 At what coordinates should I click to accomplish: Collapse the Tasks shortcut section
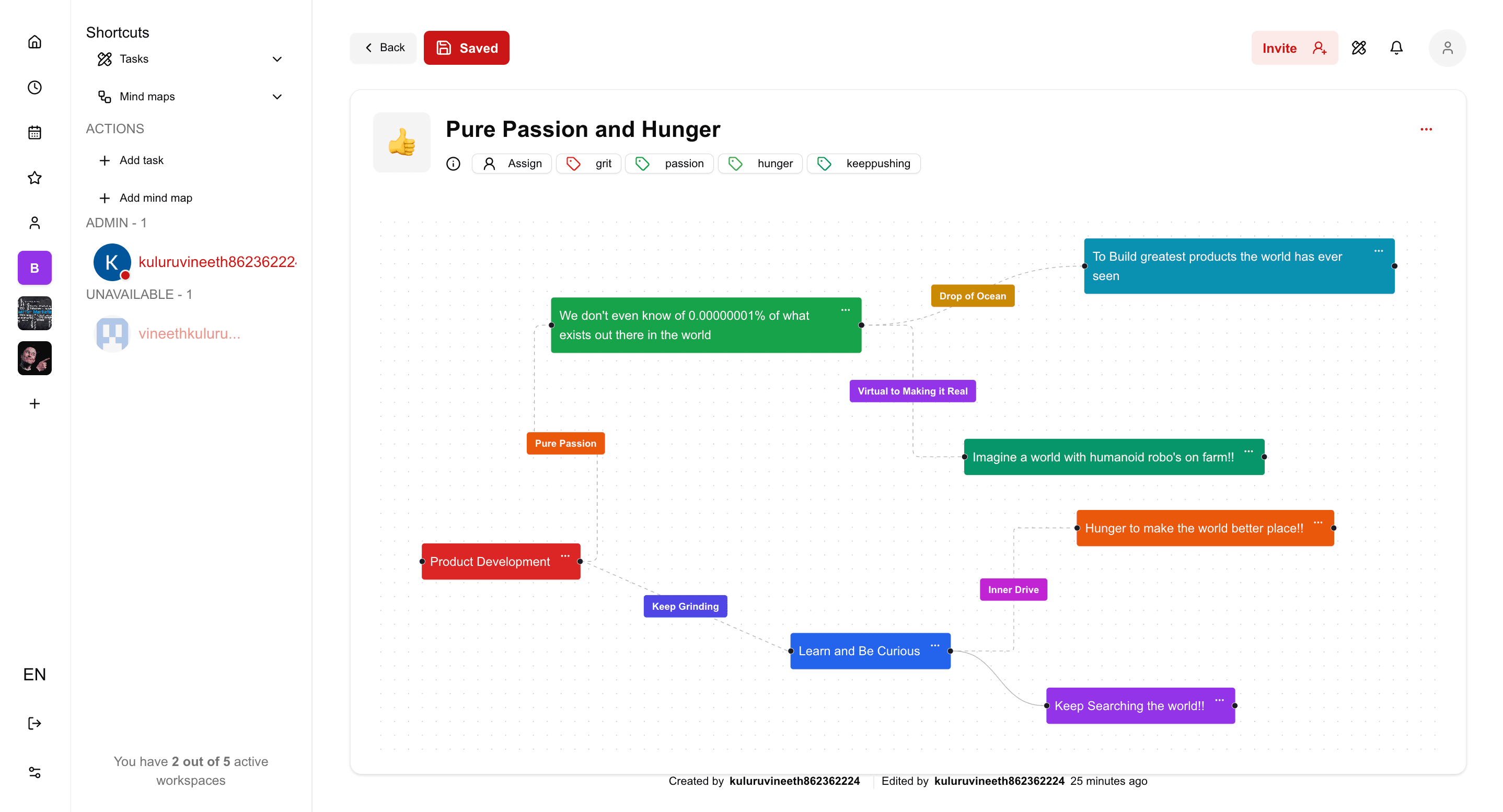coord(277,59)
